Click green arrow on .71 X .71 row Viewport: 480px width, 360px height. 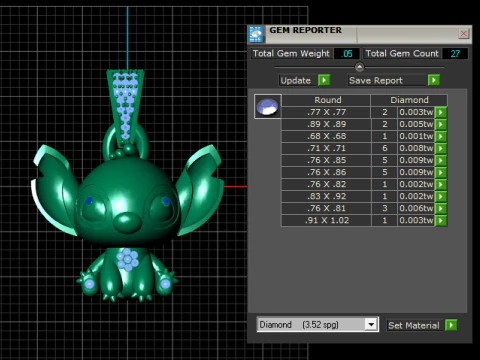(x=441, y=148)
